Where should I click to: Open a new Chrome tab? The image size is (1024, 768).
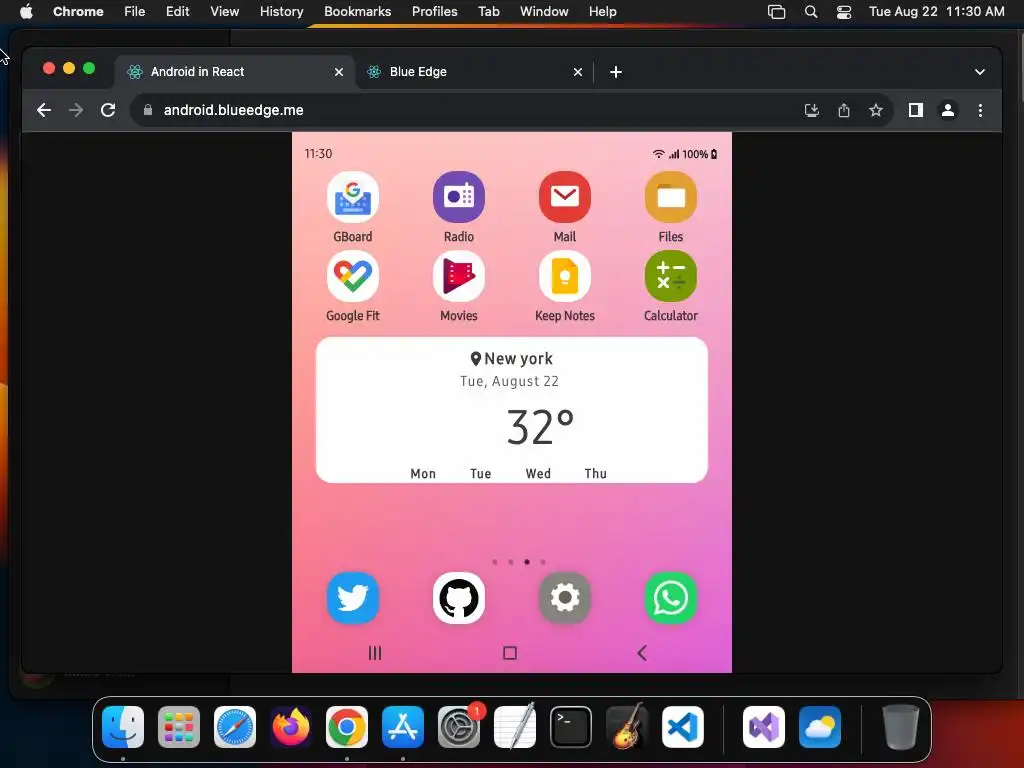point(616,72)
